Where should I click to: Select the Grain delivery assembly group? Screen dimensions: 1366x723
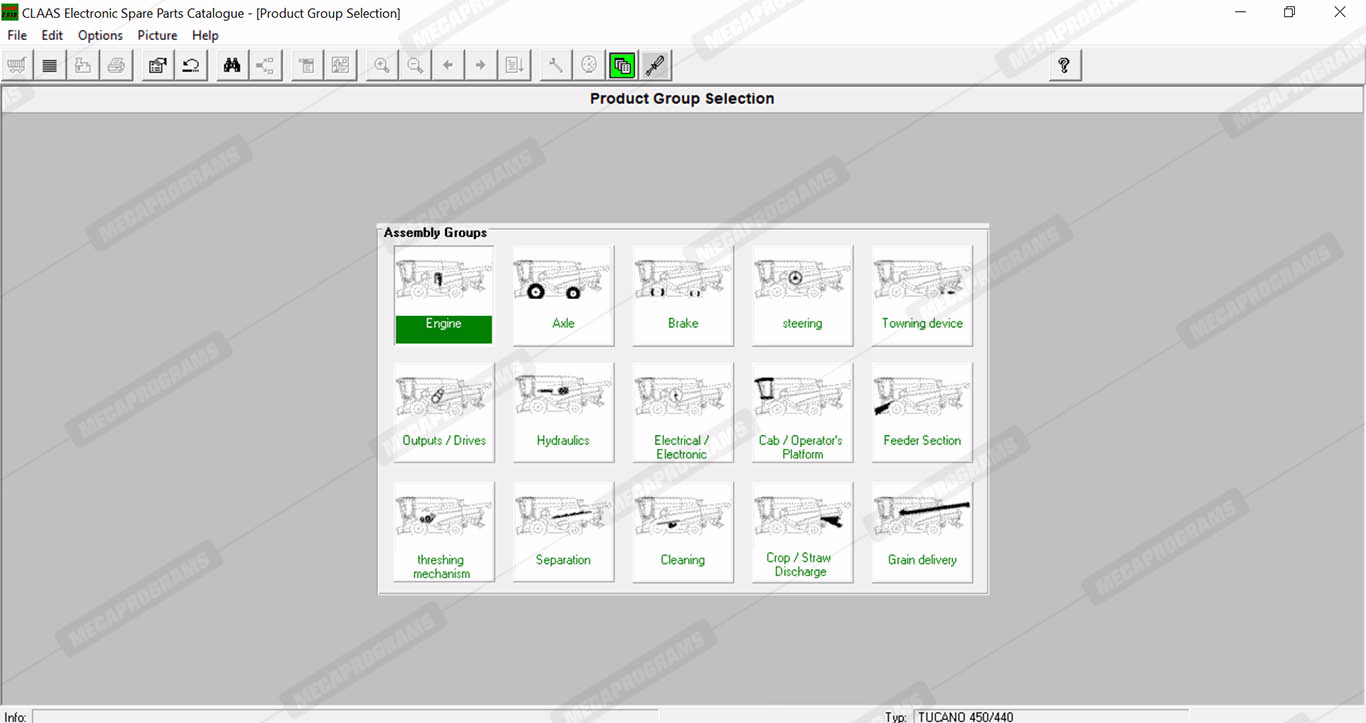(x=922, y=532)
